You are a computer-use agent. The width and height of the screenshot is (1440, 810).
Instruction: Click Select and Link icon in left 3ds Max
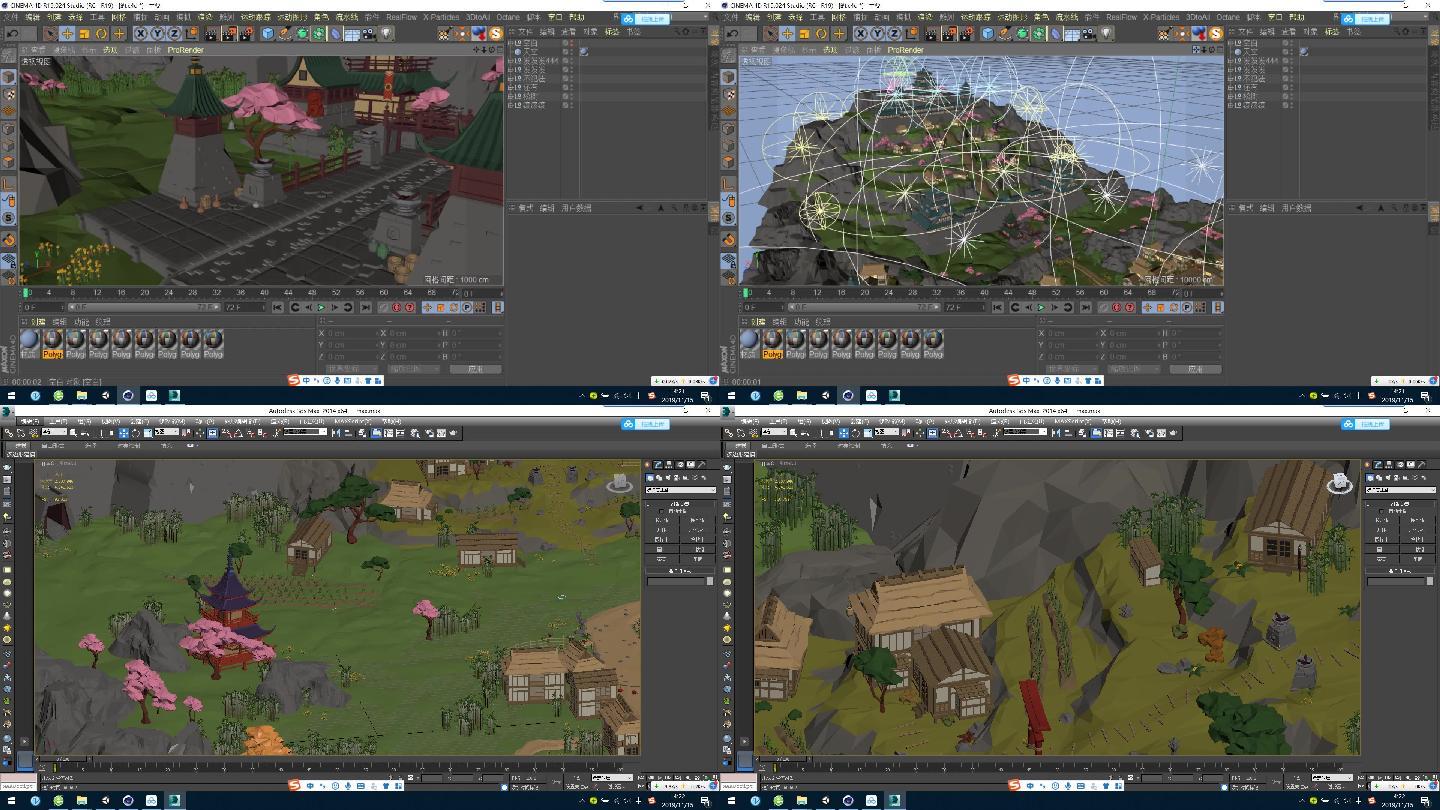(x=8, y=432)
